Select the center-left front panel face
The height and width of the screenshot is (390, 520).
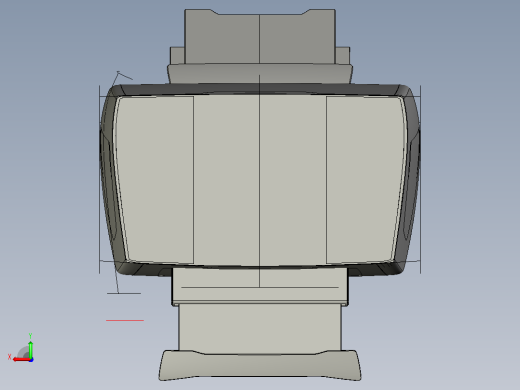click(x=227, y=181)
